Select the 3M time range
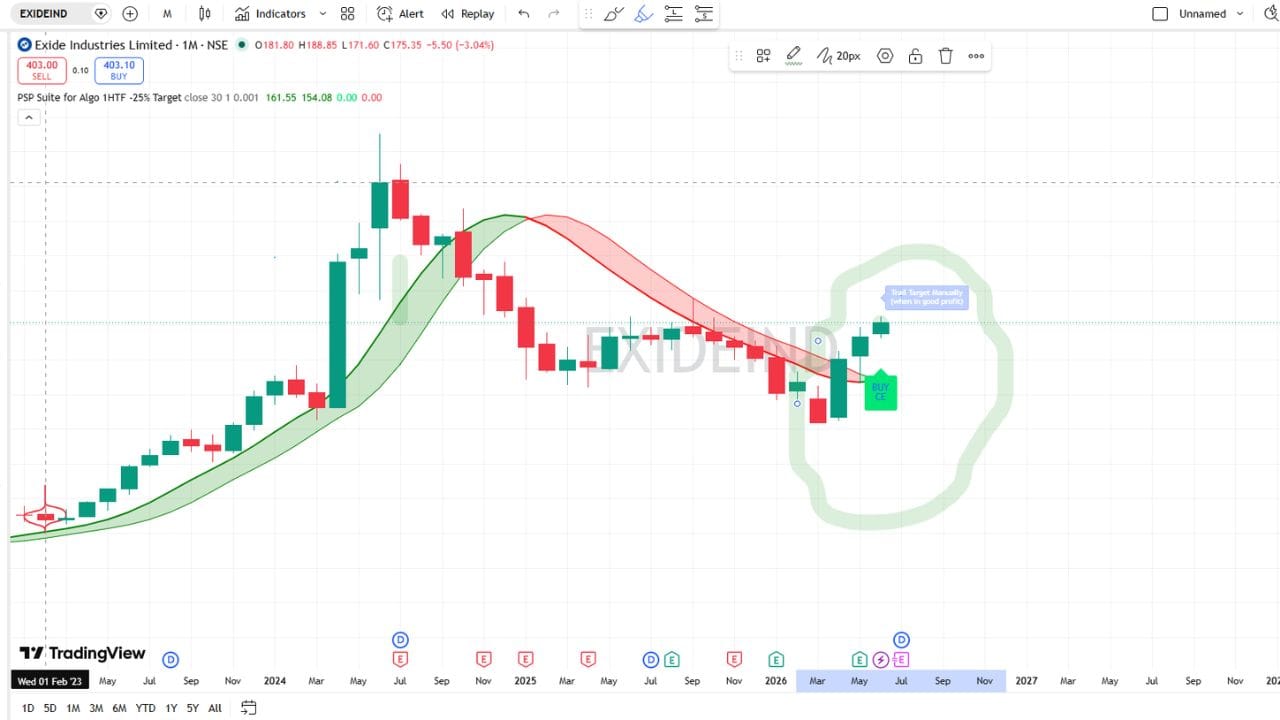1280x720 pixels. [96, 708]
